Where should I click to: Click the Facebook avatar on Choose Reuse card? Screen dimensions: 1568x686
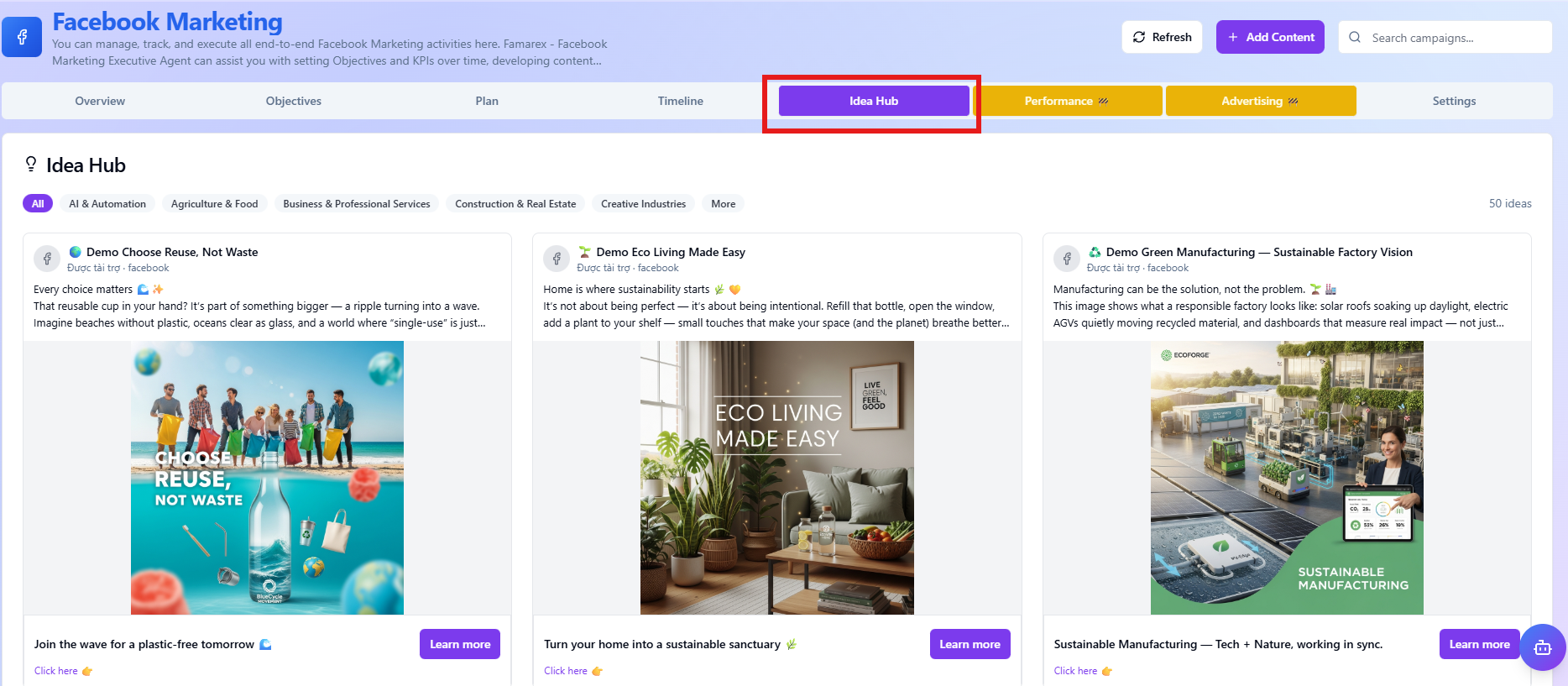pos(47,259)
